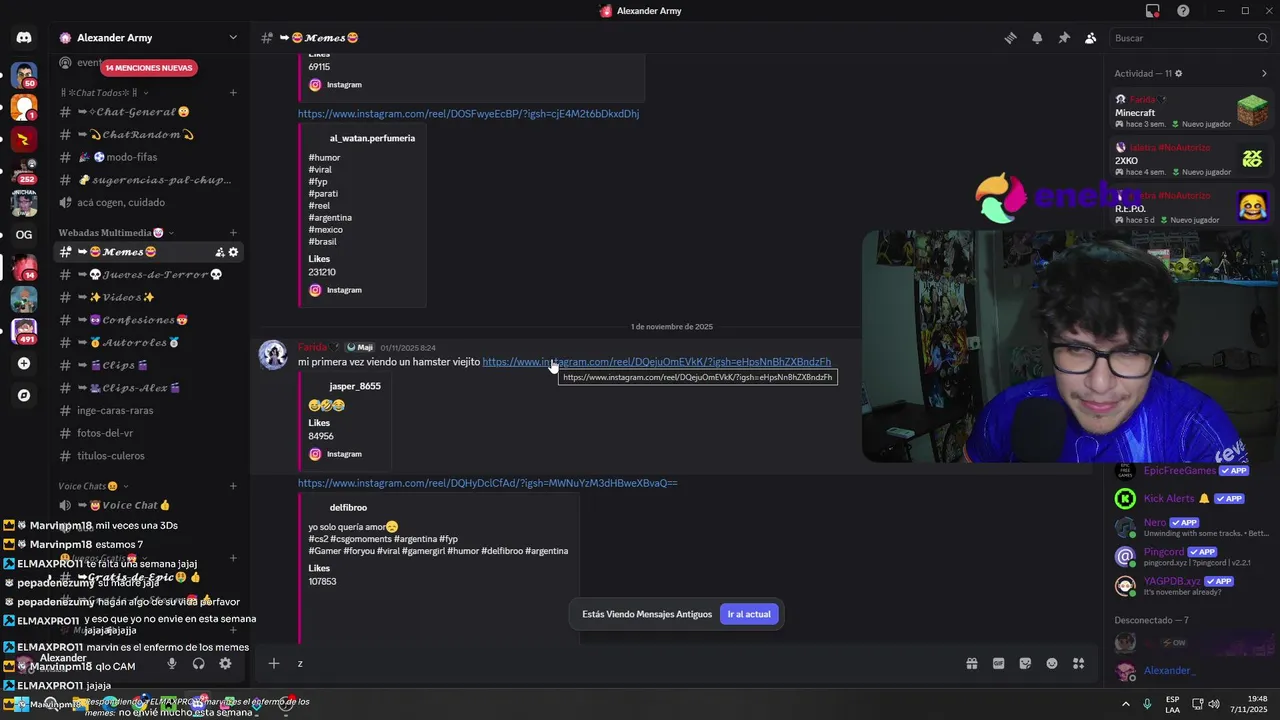
Task: Open the DQHyDclCfAd Instagram reel link
Action: [487, 483]
